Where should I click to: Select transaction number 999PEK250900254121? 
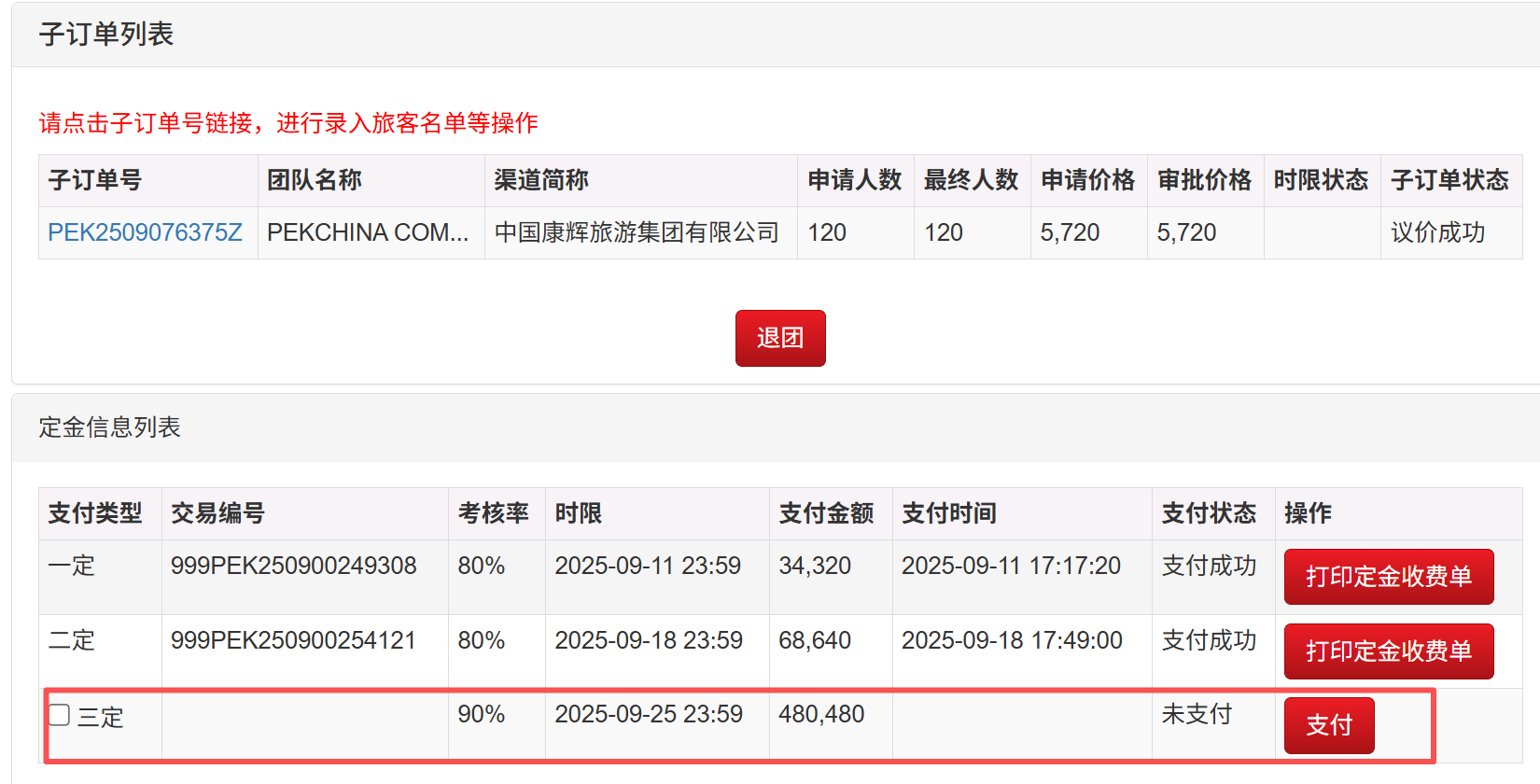(293, 640)
